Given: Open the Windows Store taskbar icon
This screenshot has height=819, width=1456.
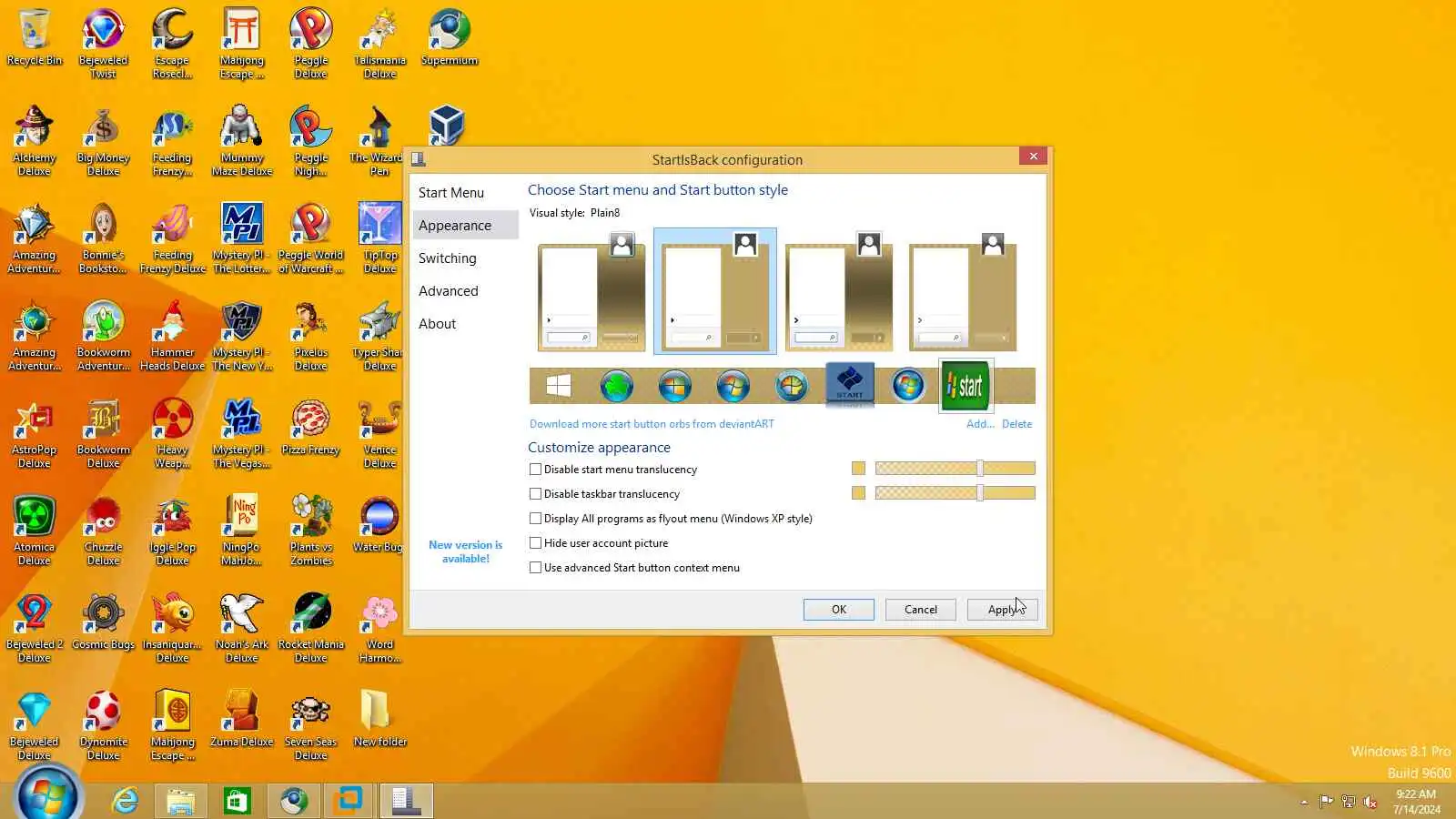Looking at the screenshot, I should (237, 801).
